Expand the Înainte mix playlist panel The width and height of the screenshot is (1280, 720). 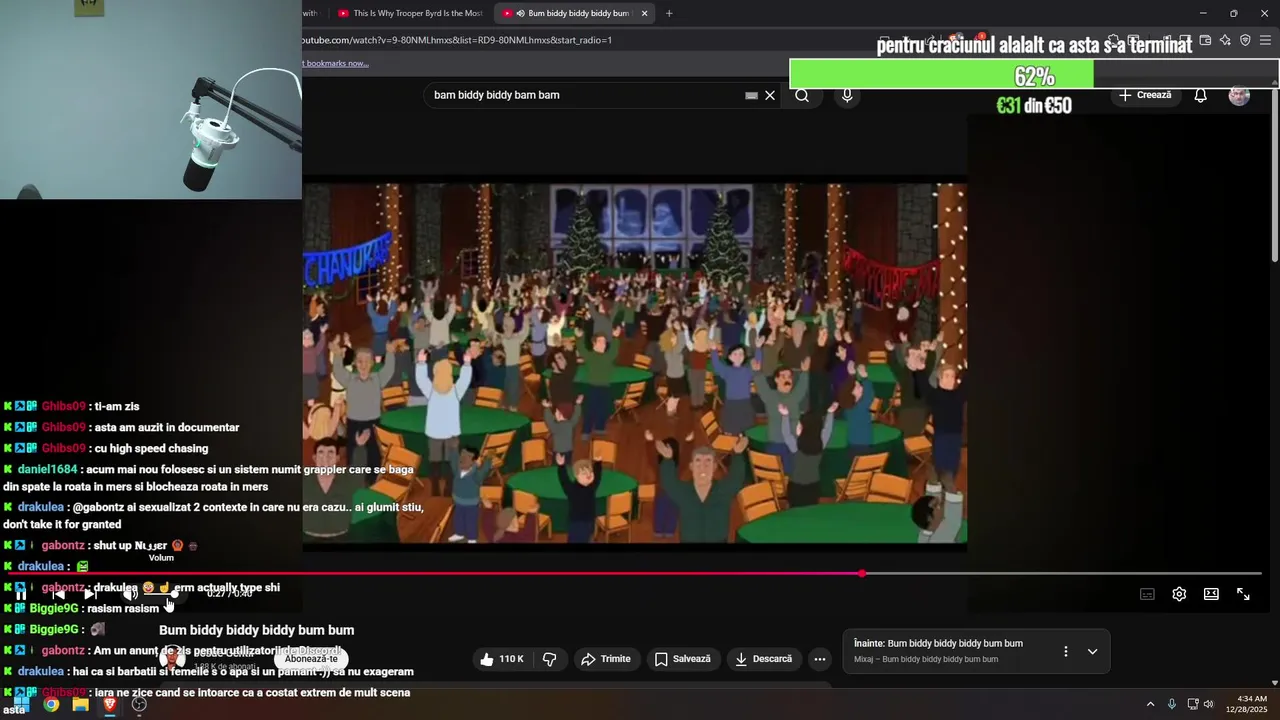tap(1092, 651)
